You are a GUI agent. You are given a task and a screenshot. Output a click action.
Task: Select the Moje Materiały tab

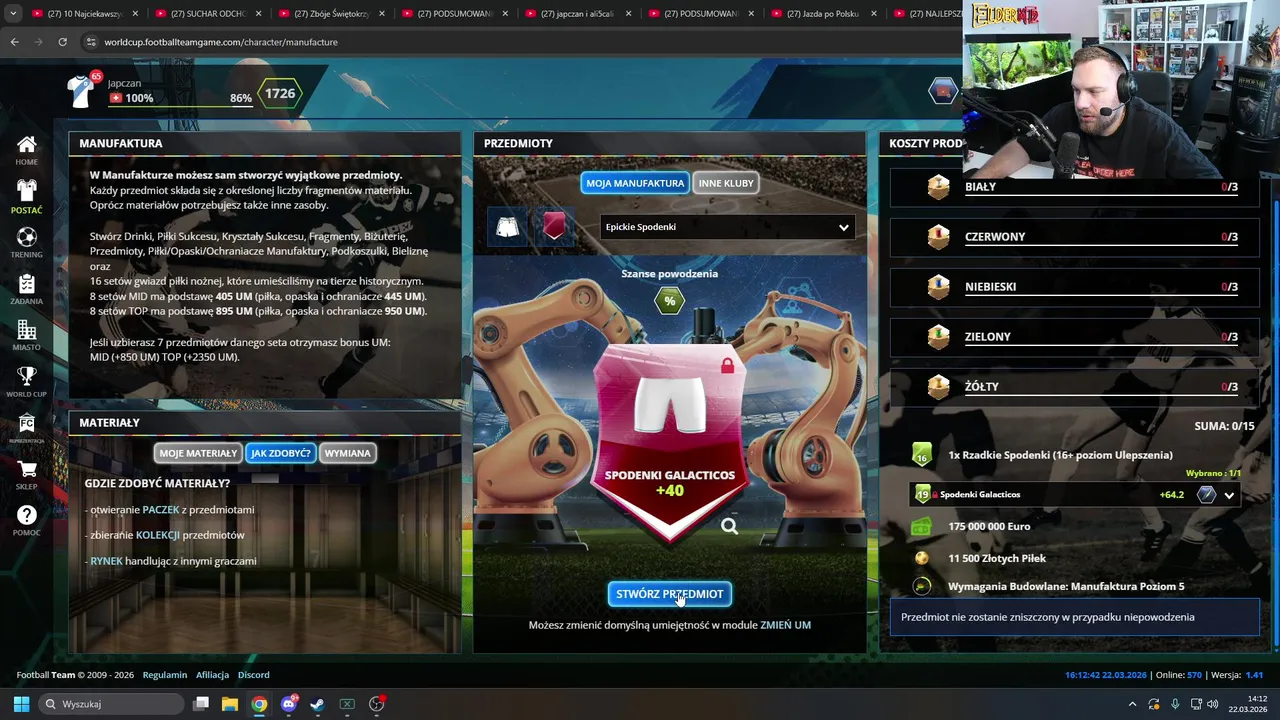click(198, 453)
